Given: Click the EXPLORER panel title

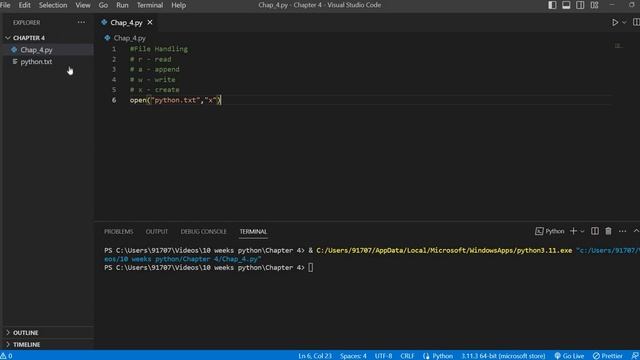Looking at the screenshot, I should click(x=26, y=22).
